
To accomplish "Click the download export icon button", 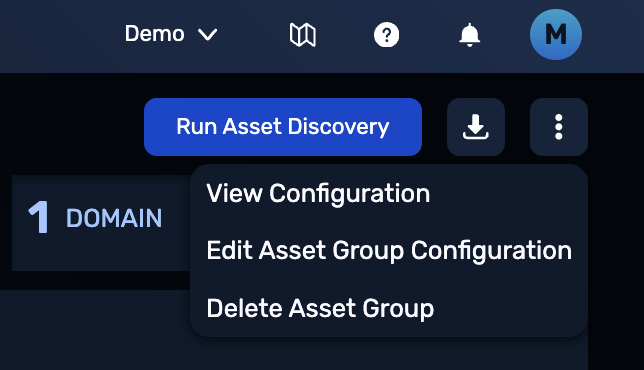I will 476,127.
